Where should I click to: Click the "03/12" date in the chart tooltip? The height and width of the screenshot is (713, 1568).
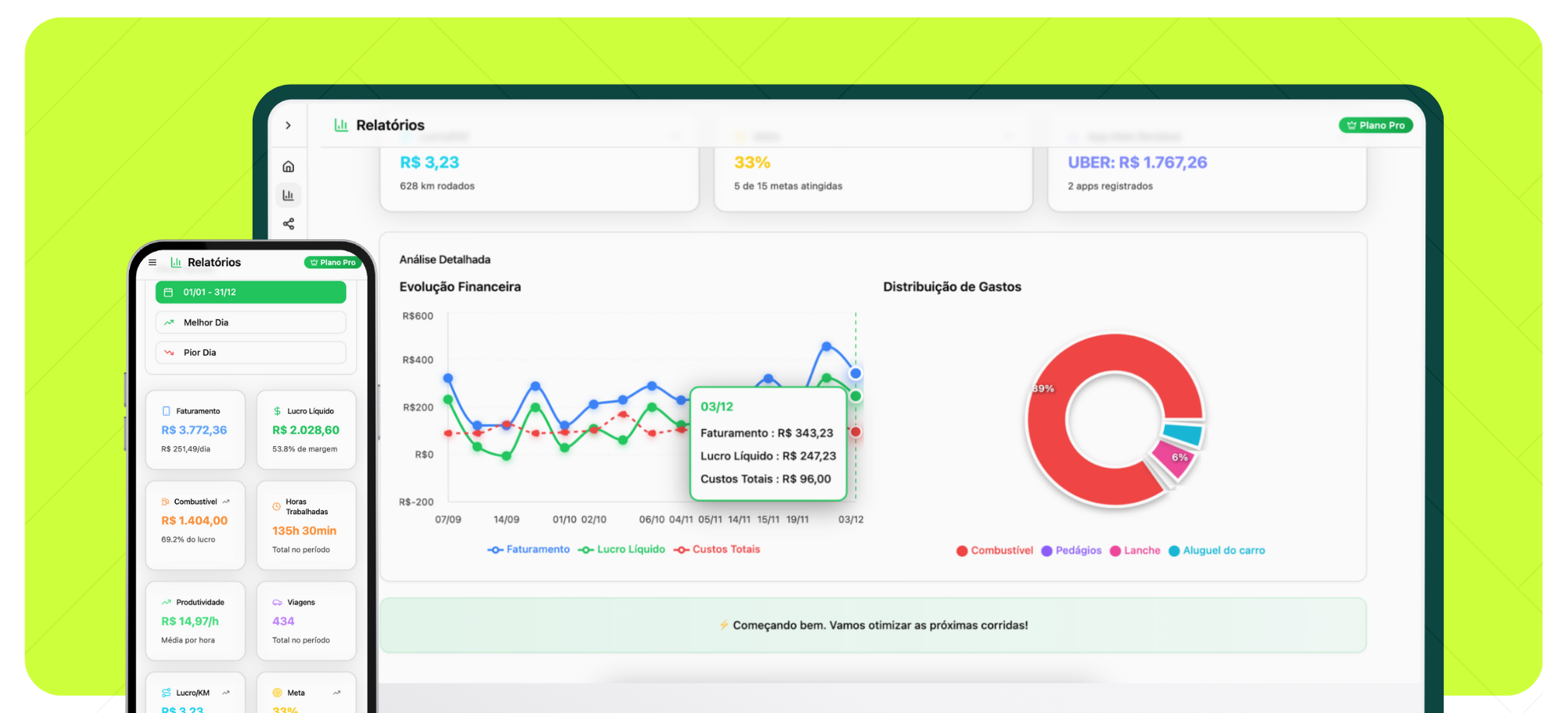(717, 406)
